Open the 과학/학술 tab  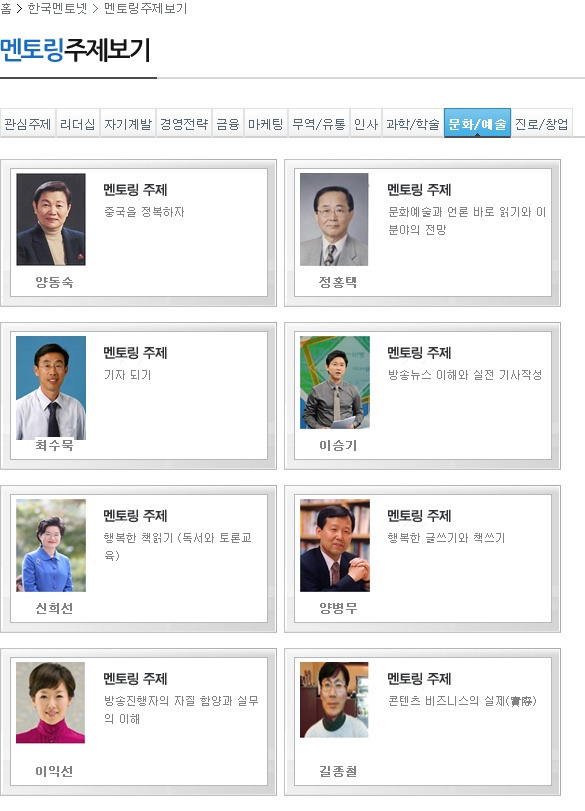pyautogui.click(x=413, y=124)
